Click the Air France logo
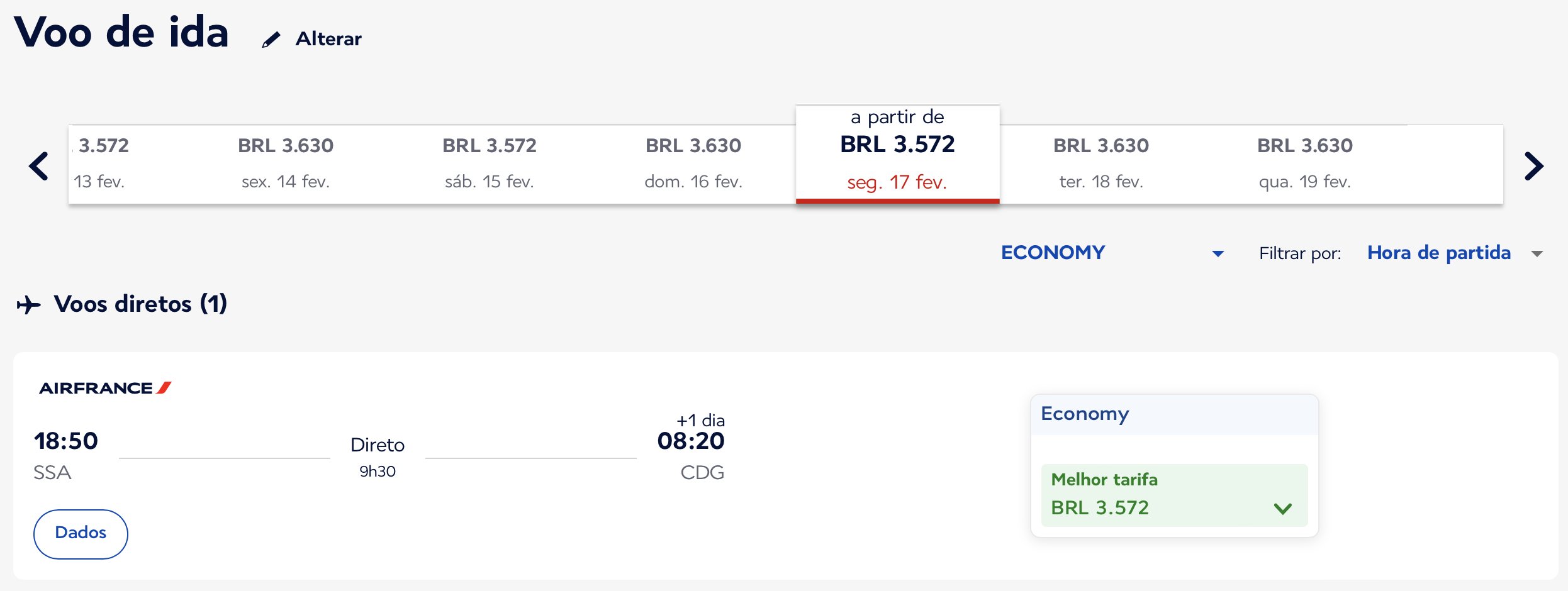Screen dimensions: 1568x591 point(105,388)
